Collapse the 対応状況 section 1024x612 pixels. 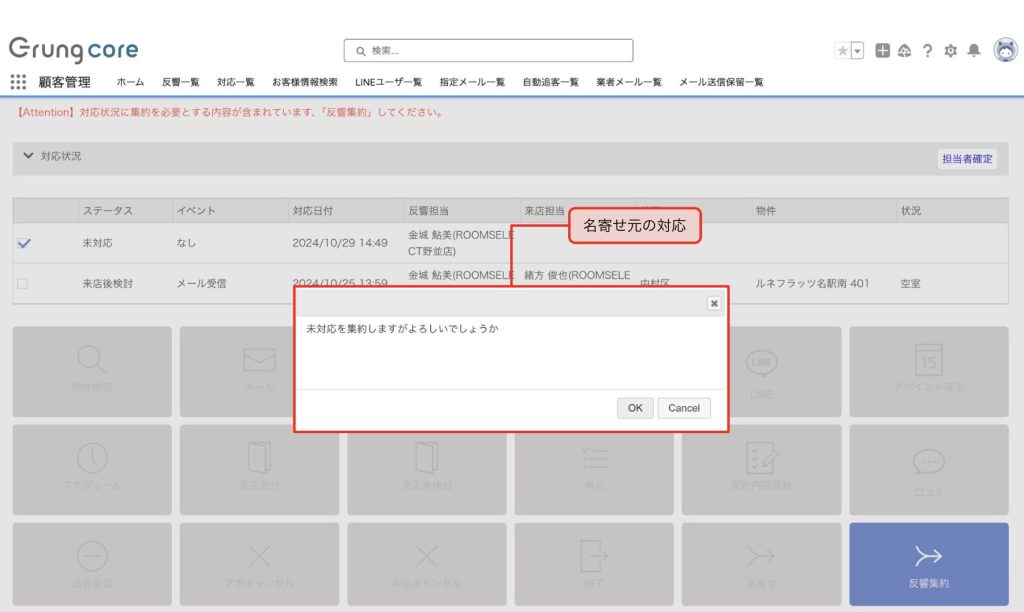pyautogui.click(x=28, y=157)
